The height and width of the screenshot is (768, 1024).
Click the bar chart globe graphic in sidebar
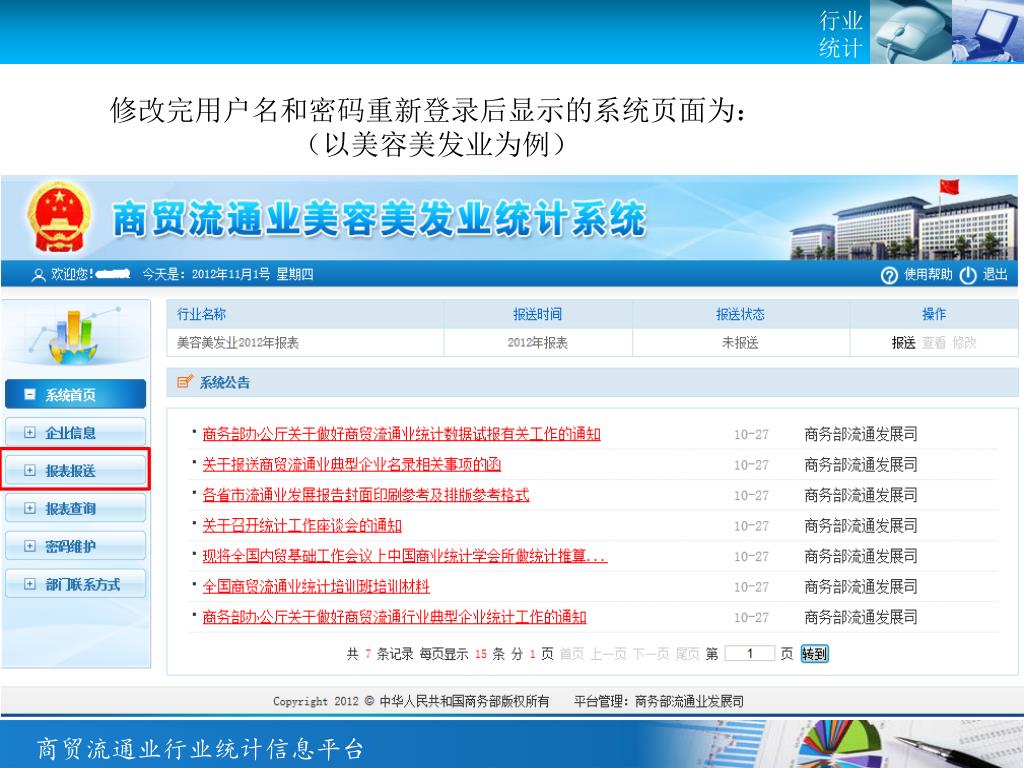click(75, 335)
